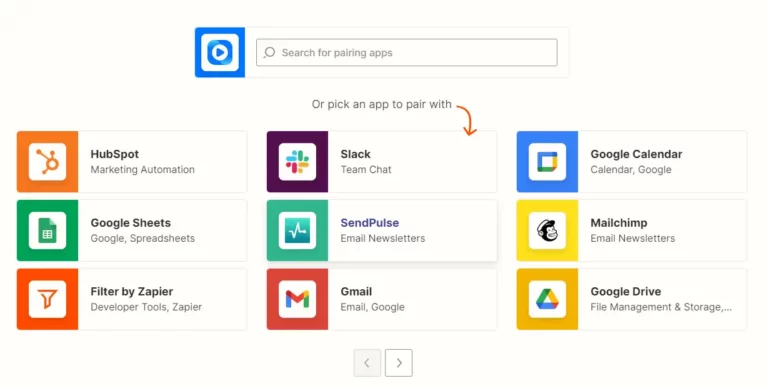This screenshot has height=386, width=768.
Task: Click 'Email Newsletters' under Mailchimp
Action: coord(632,238)
